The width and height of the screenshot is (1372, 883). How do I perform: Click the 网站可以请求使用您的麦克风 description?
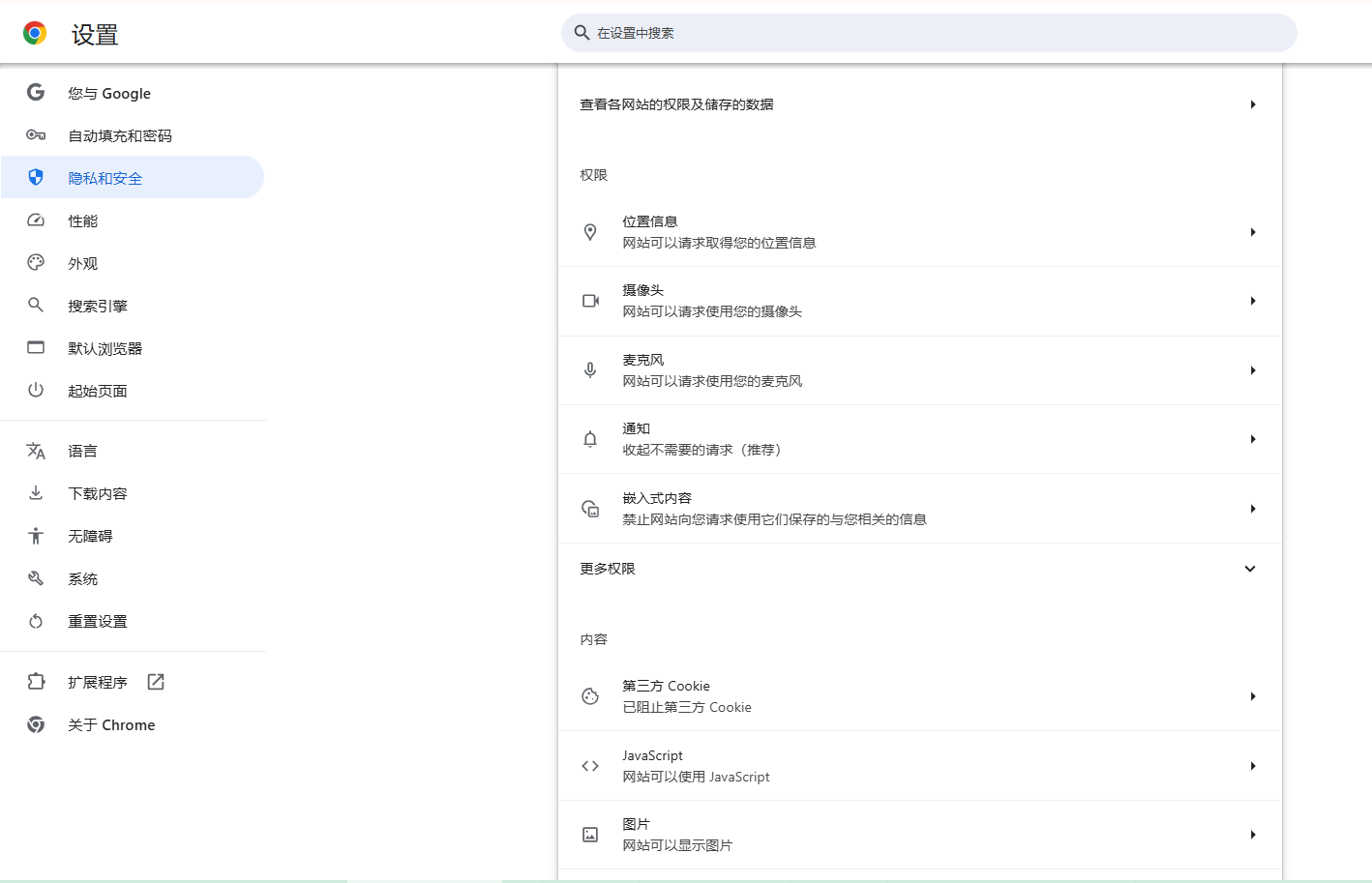click(x=712, y=381)
